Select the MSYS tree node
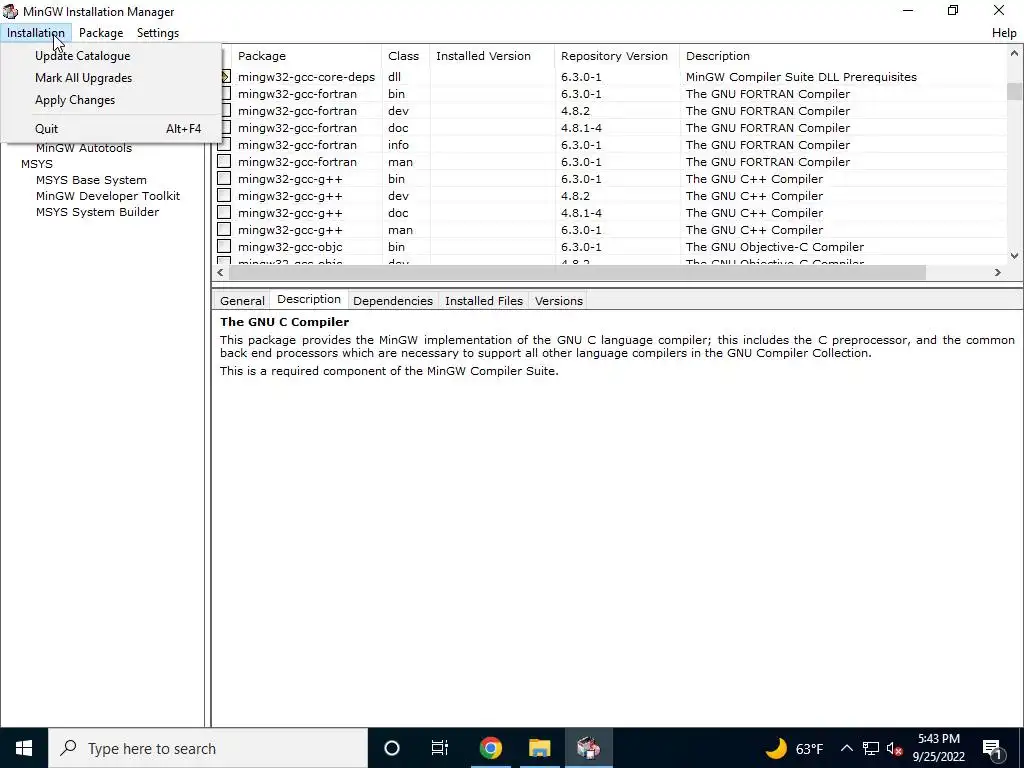 click(x=37, y=164)
